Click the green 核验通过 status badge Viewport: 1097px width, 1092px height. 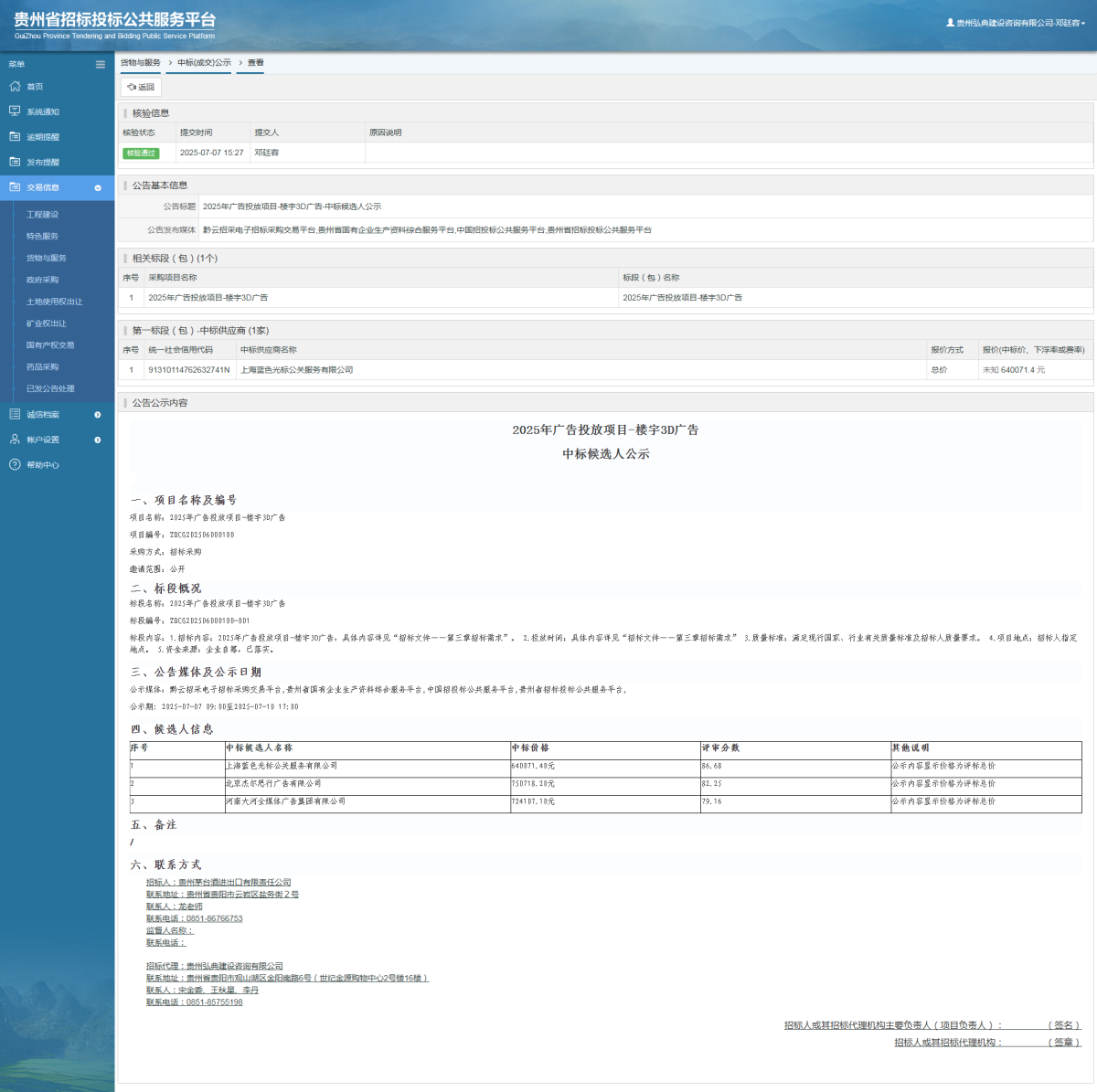point(141,153)
